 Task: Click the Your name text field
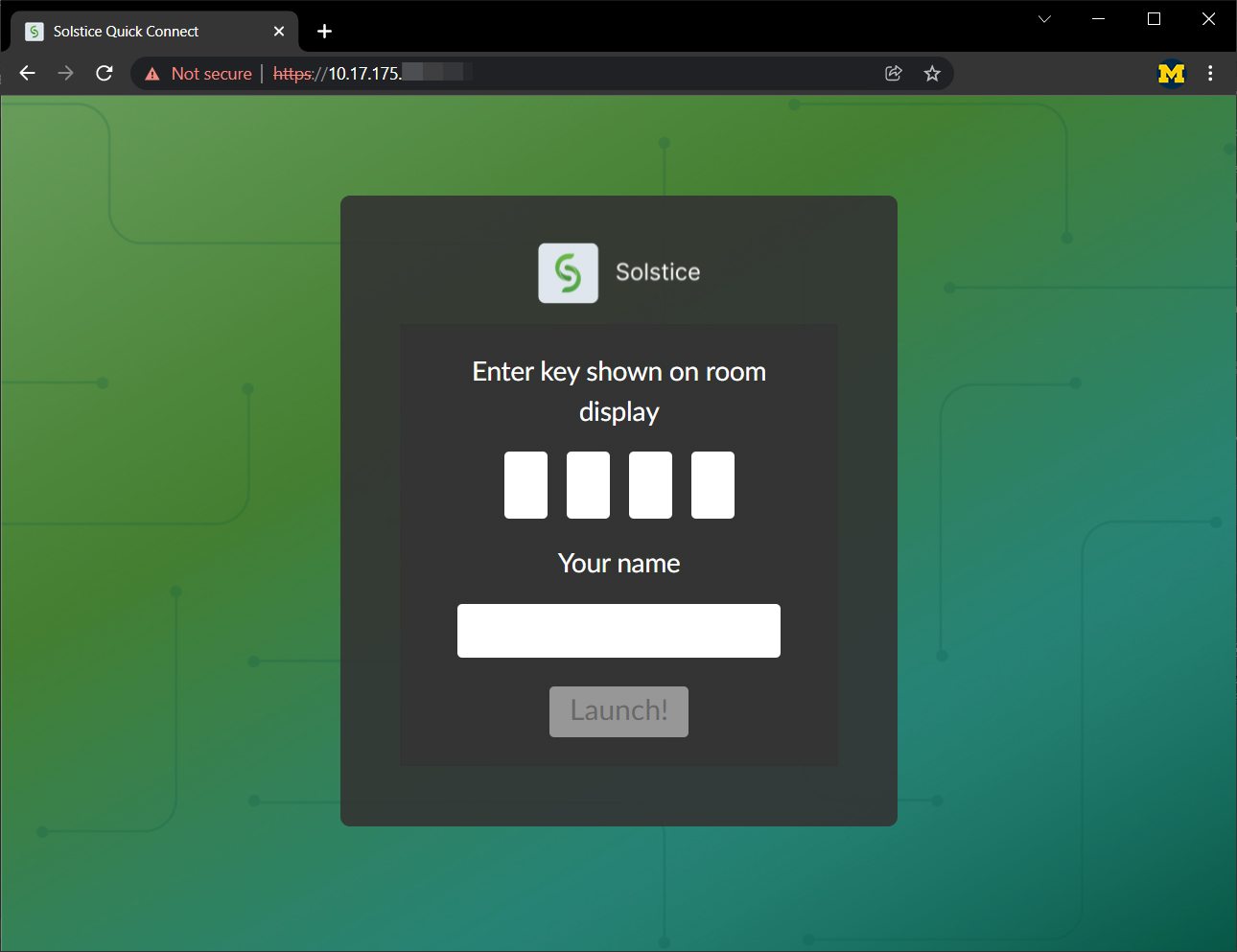(x=618, y=631)
